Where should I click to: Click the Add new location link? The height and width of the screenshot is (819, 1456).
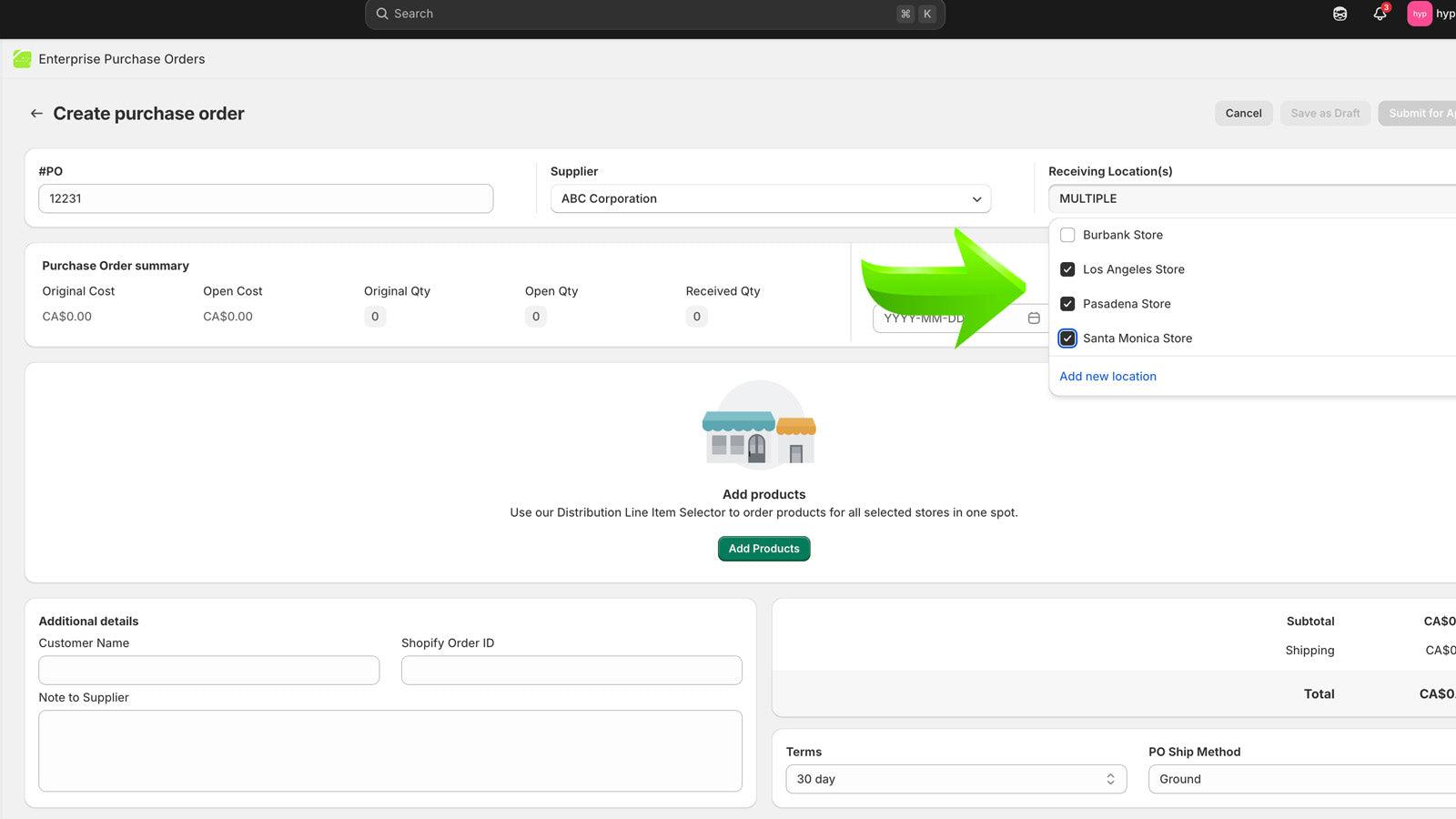tap(1107, 376)
